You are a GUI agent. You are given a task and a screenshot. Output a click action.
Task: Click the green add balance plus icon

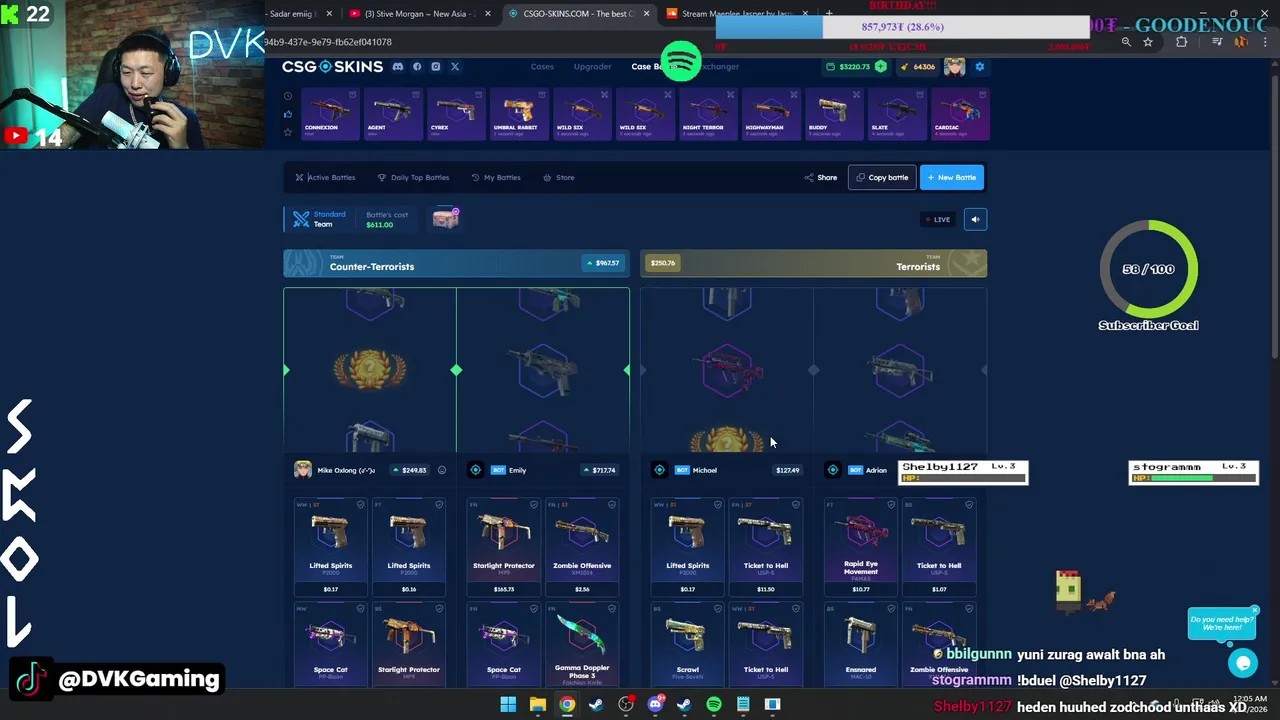pos(881,67)
